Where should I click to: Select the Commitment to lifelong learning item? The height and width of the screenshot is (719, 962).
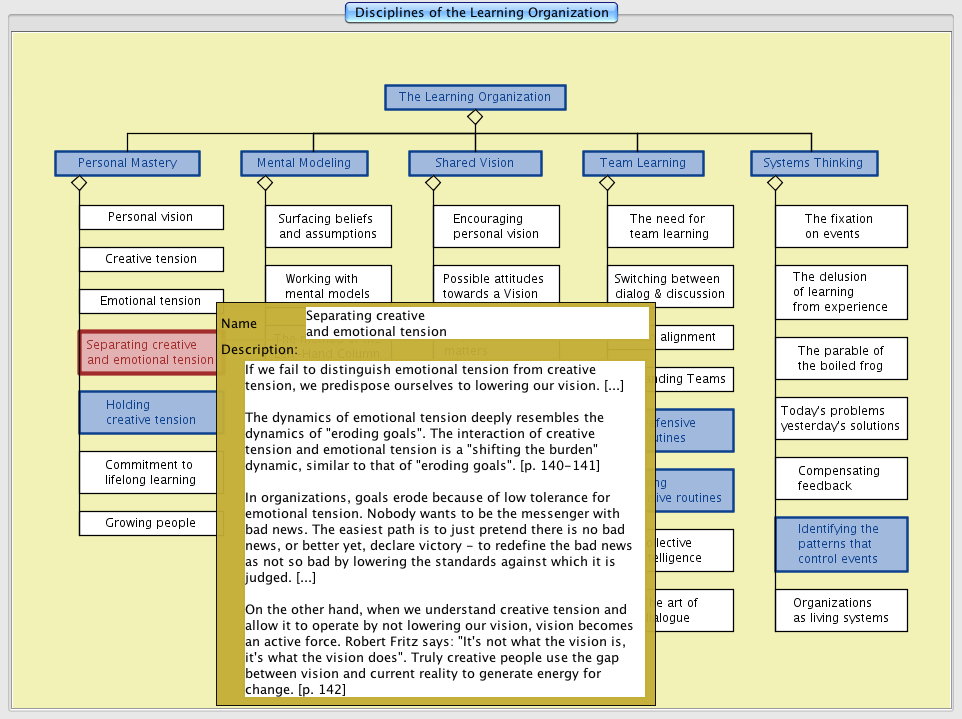[x=150, y=472]
